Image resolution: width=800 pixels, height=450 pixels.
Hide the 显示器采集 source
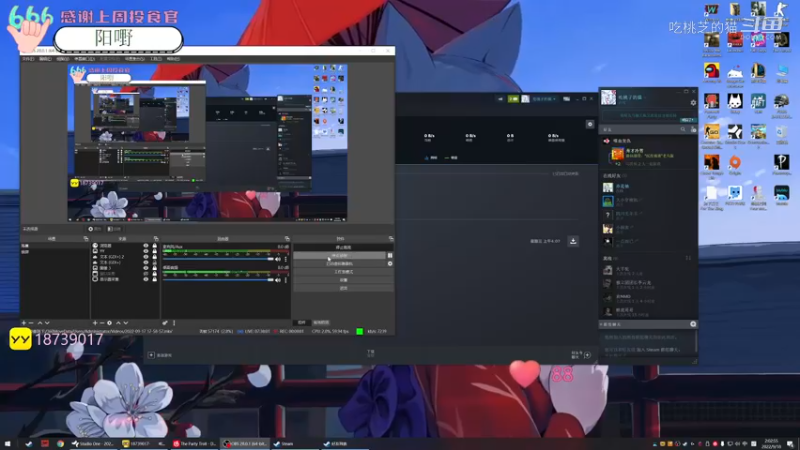click(146, 280)
